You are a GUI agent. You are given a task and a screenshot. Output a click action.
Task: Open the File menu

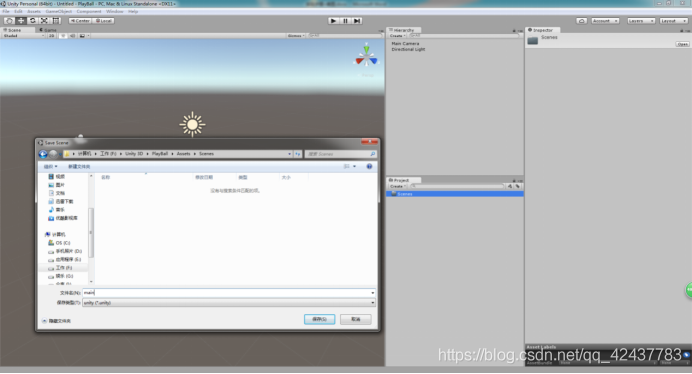point(6,11)
